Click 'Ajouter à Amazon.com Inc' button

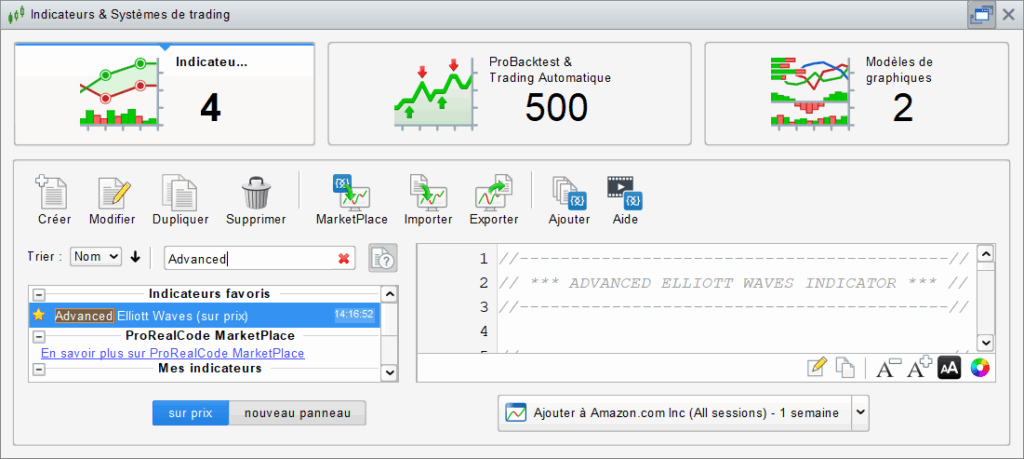(674, 412)
